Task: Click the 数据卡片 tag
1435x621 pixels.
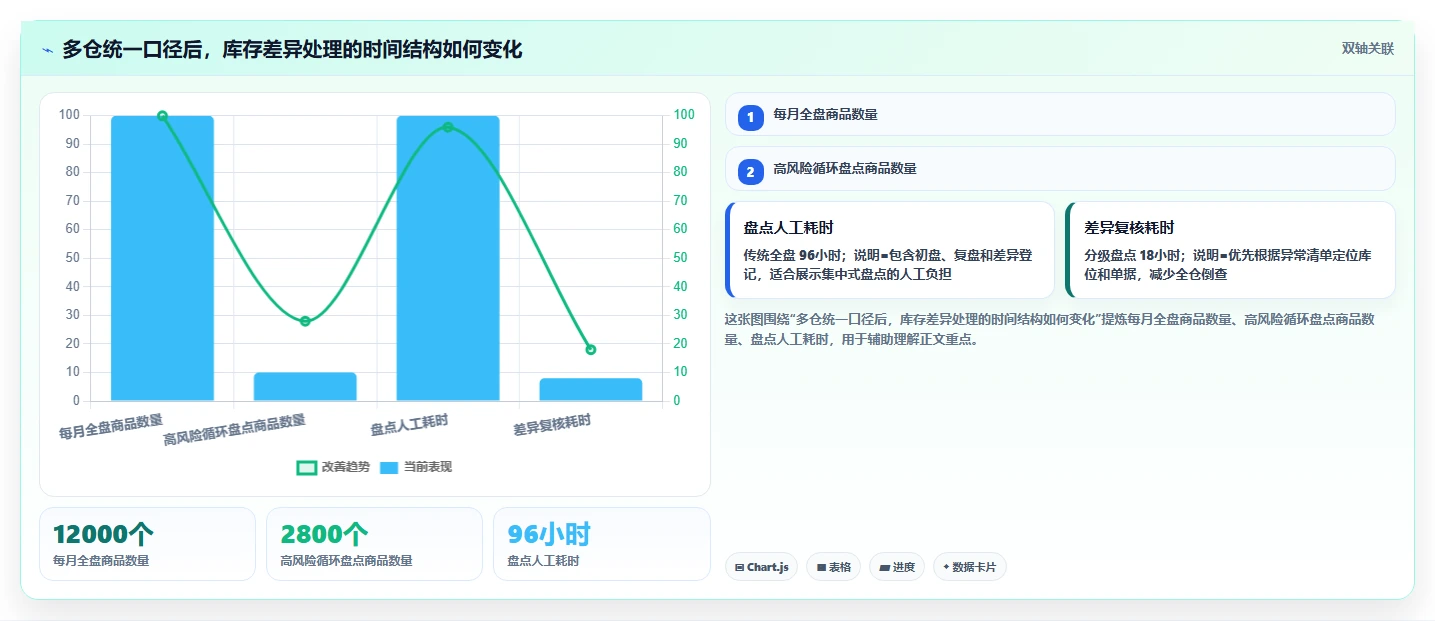Action: (x=970, y=567)
